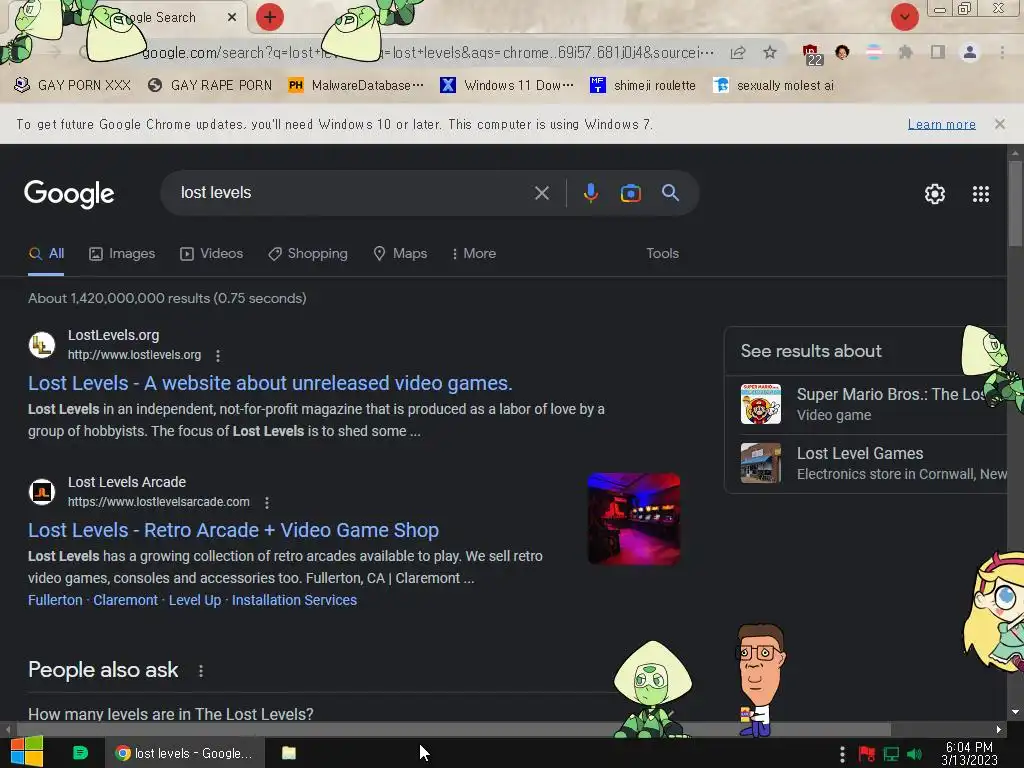Image resolution: width=1024 pixels, height=768 pixels.
Task: Click the avatar face extension icon
Action: [842, 52]
